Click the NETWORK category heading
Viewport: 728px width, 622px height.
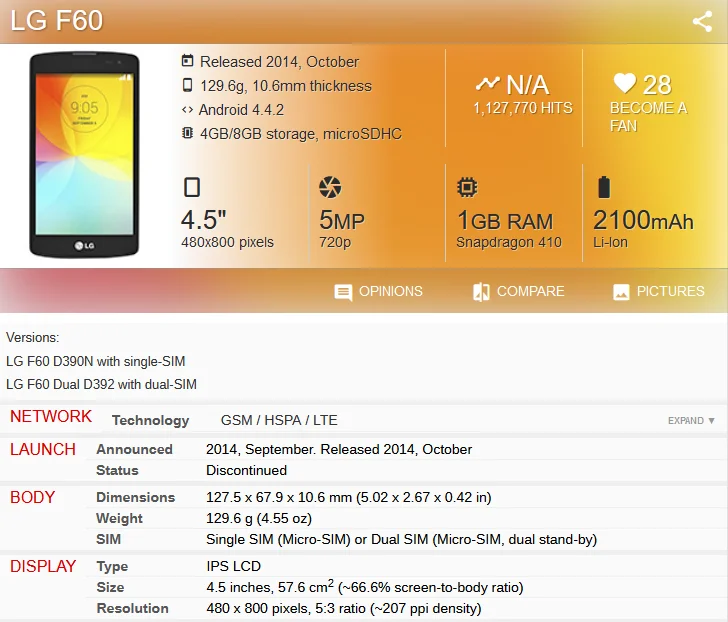tap(51, 416)
